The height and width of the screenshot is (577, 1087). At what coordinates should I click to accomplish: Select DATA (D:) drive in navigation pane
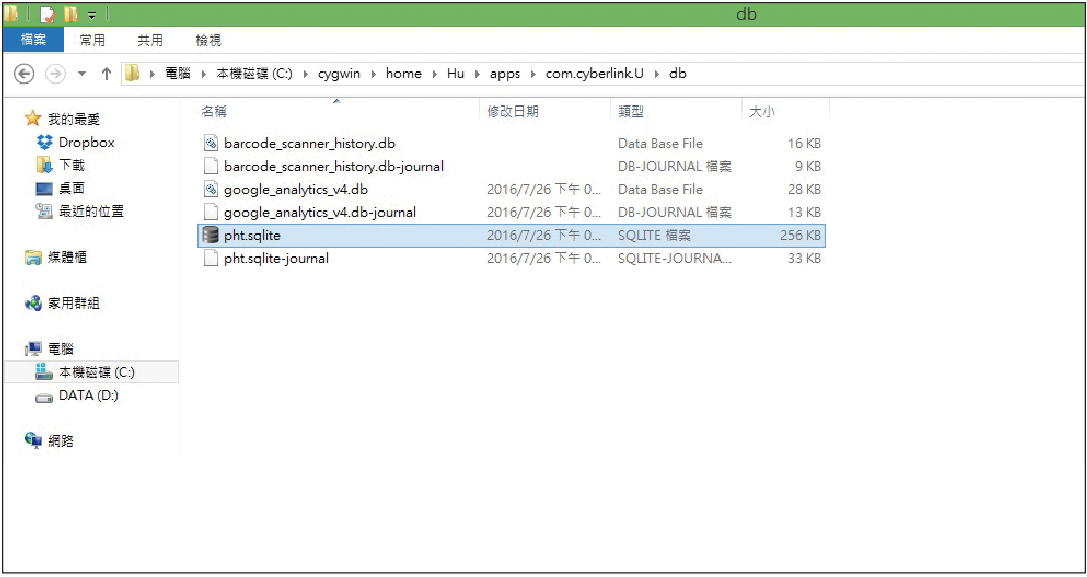pyautogui.click(x=89, y=395)
